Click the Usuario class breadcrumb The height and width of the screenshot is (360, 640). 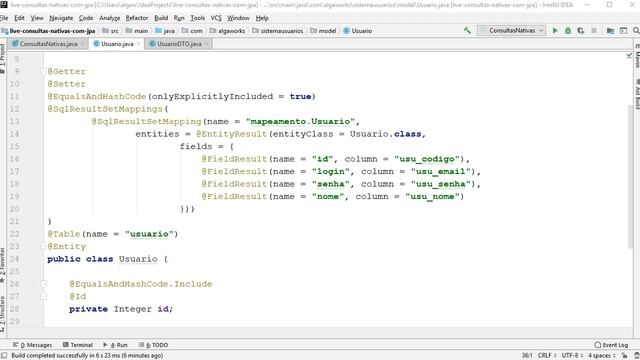point(358,31)
